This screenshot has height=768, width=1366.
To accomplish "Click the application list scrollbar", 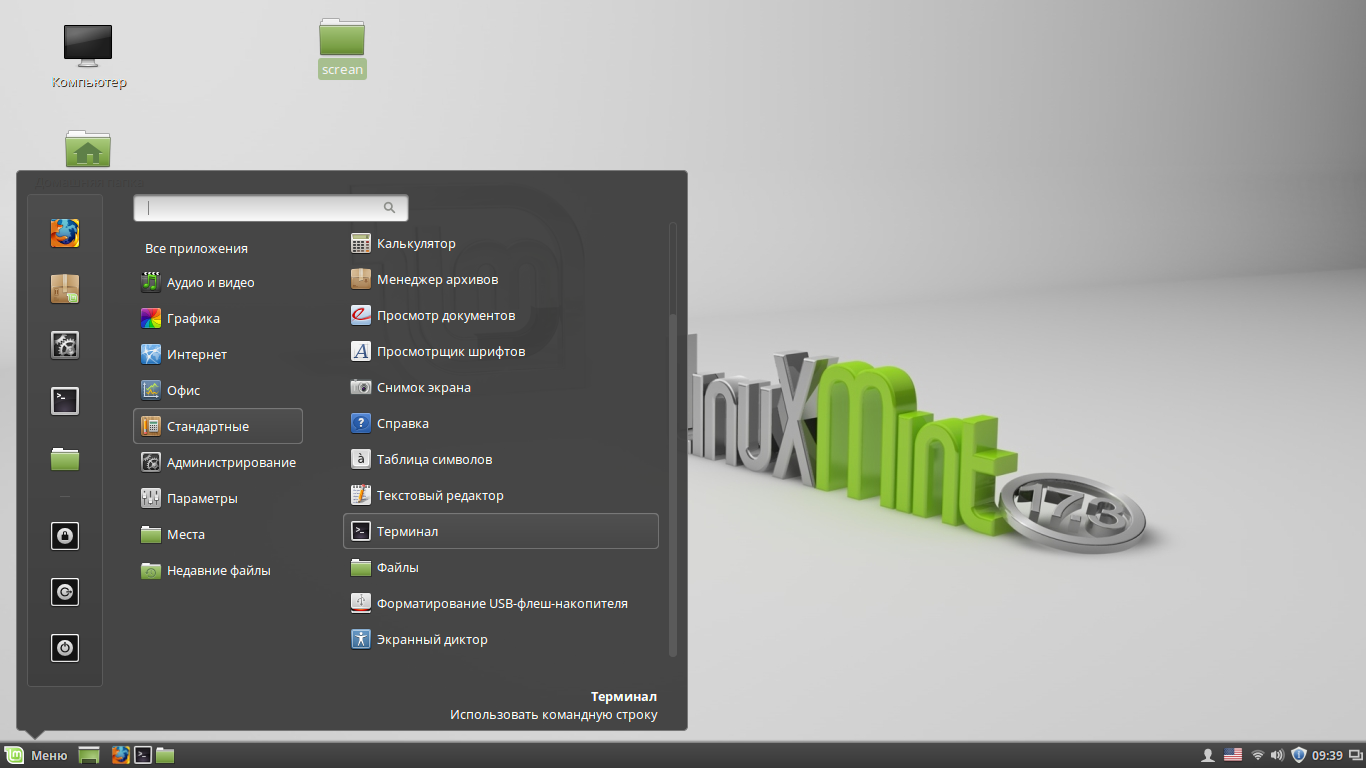I will [673, 485].
